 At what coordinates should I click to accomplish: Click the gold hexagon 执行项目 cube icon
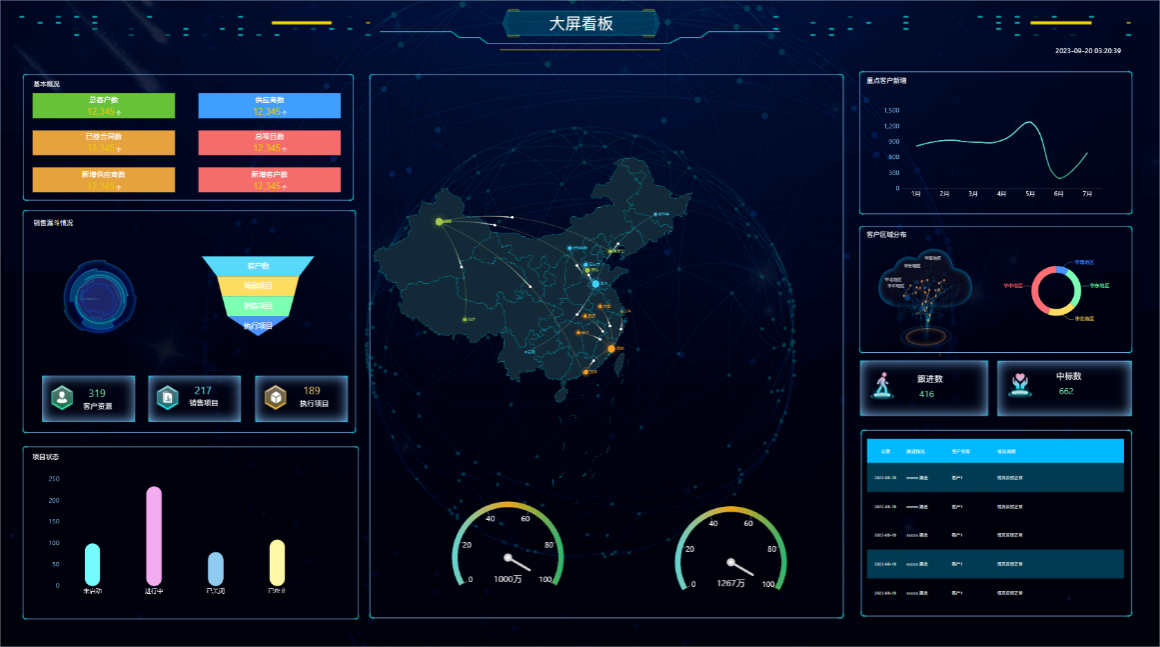coord(275,398)
